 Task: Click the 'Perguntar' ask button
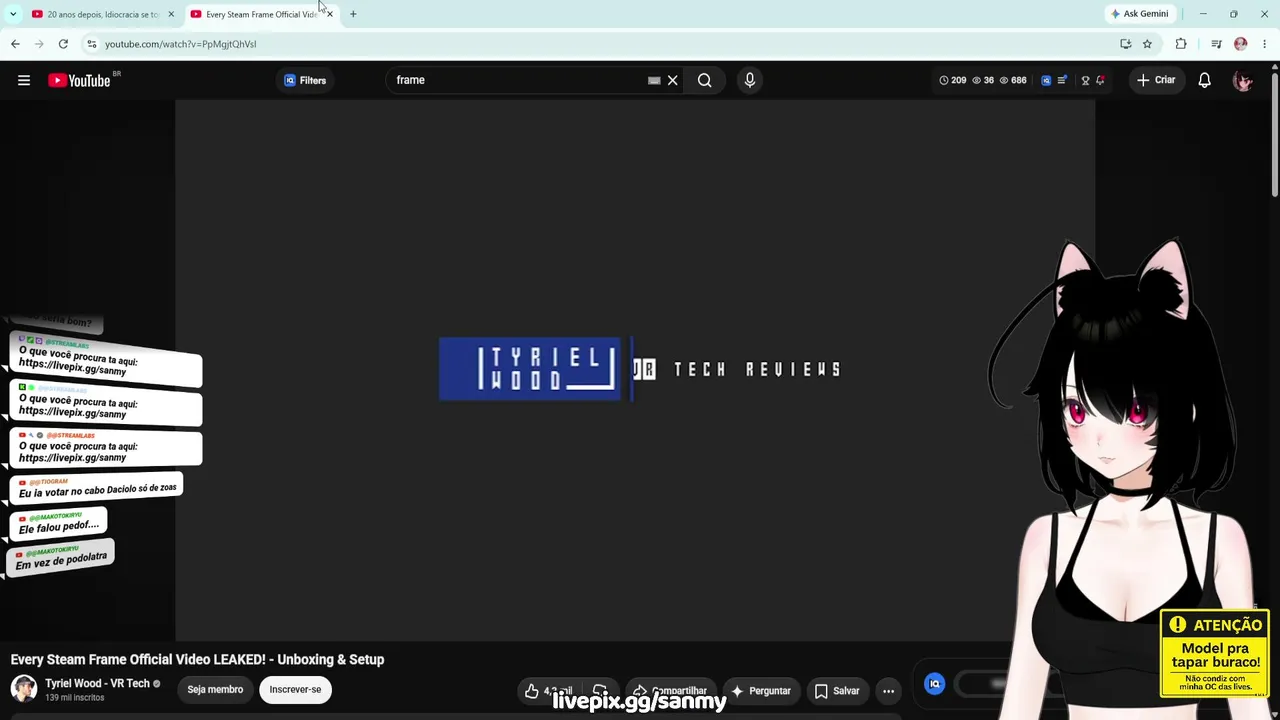point(762,691)
